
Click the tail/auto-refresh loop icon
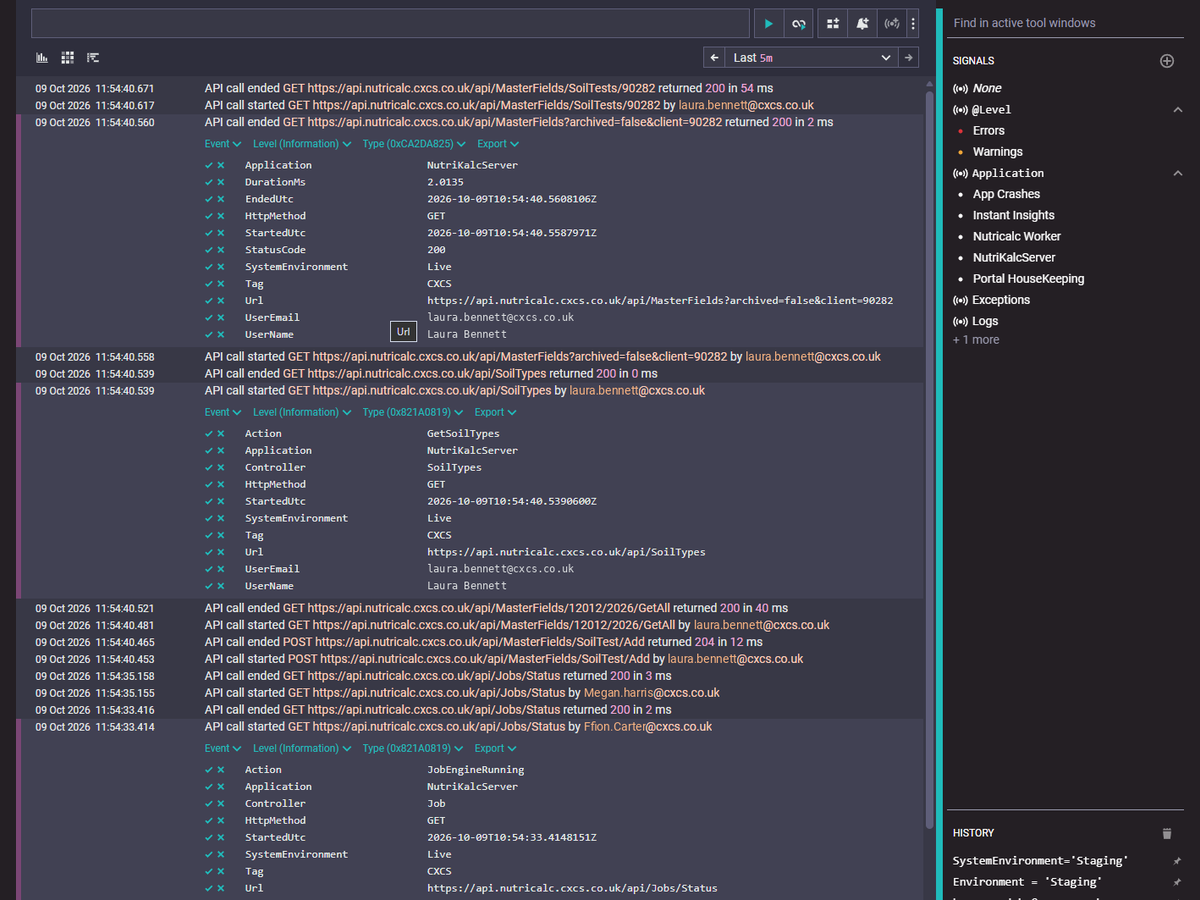coord(799,24)
